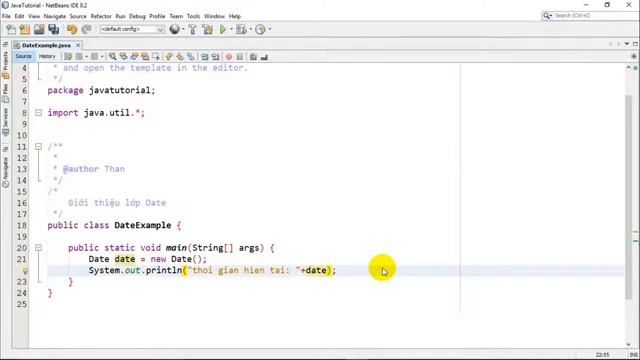The image size is (640, 360).
Task: Click the Open Project toolbar icon
Action: point(39,29)
